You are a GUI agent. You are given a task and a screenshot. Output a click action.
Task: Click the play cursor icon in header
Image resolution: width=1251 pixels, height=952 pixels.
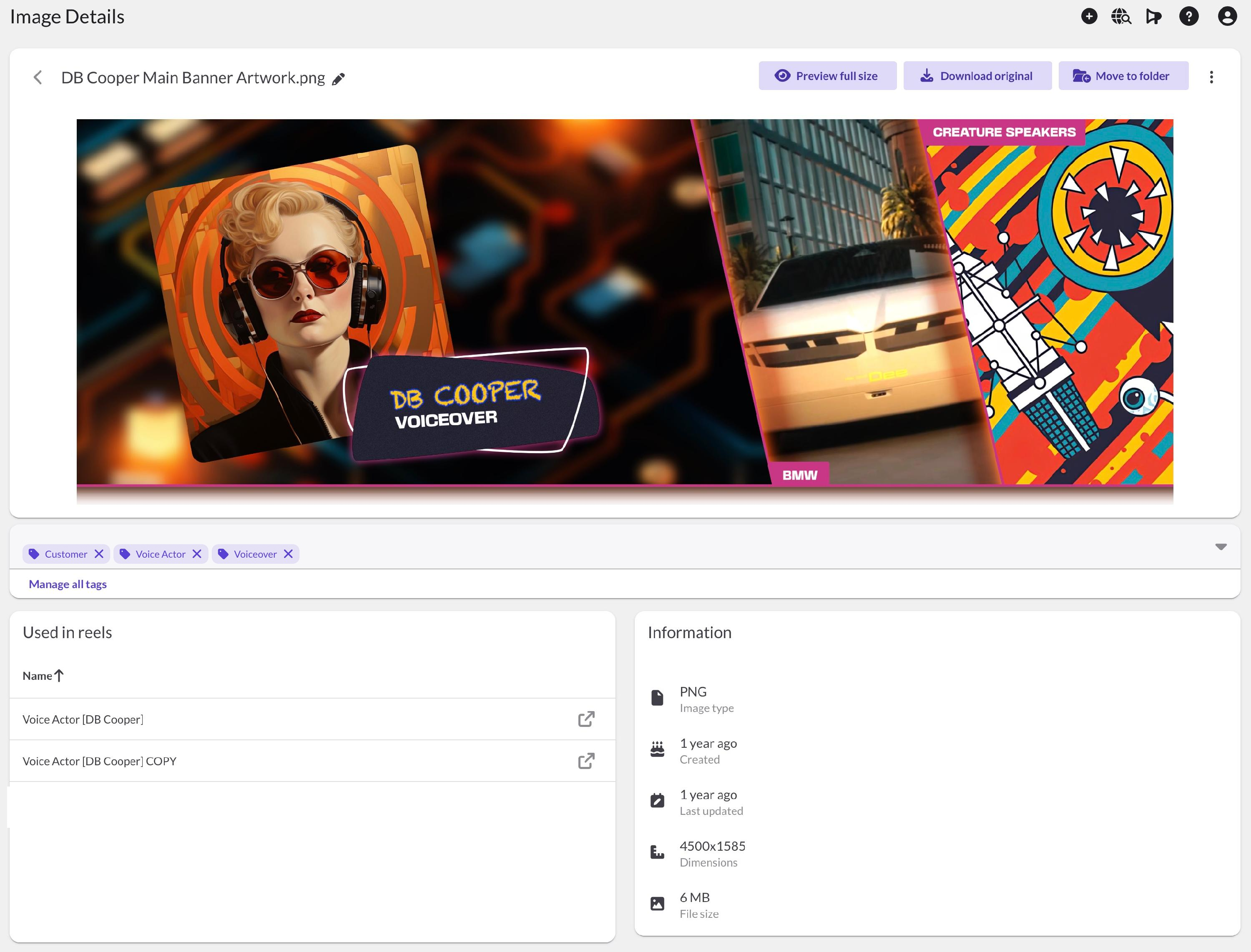point(1153,16)
